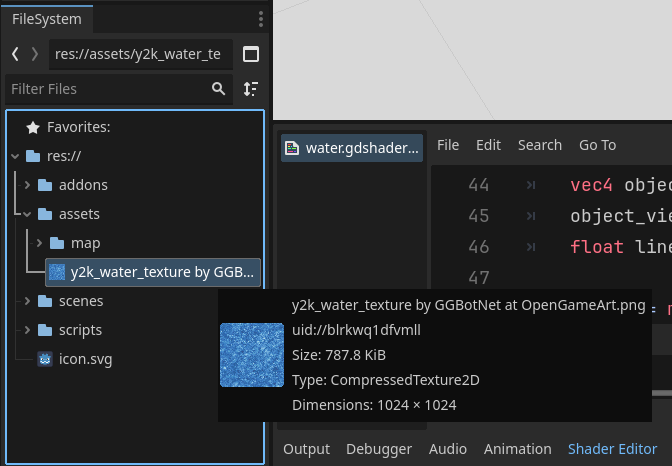Viewport: 672px width, 466px height.
Task: Go back with the left history arrow
Action: point(15,54)
